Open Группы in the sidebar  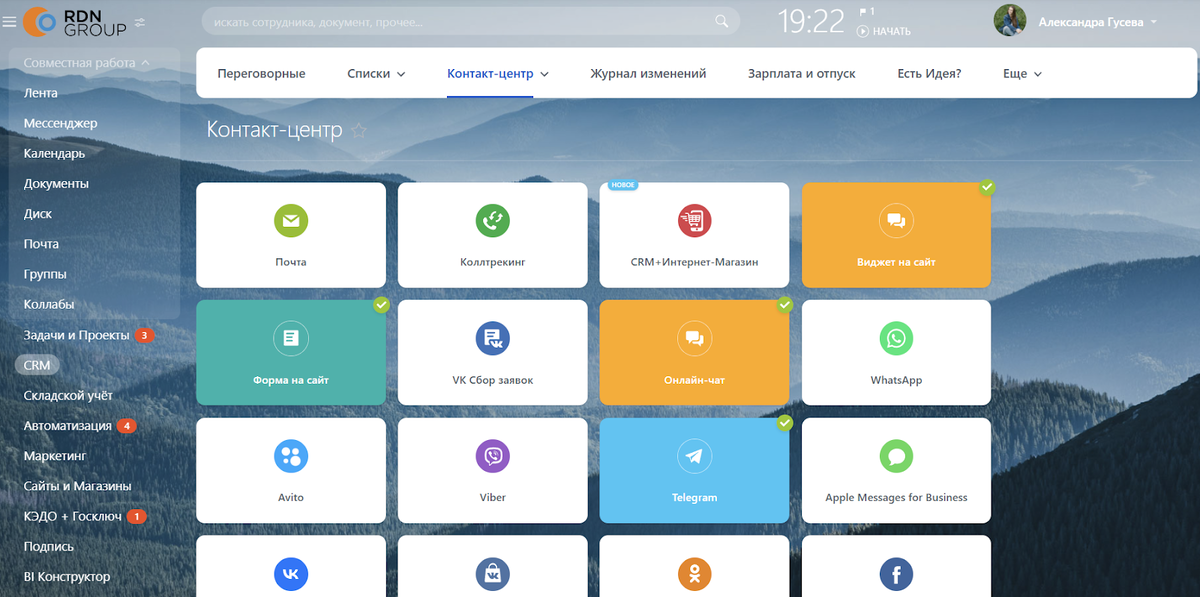tap(45, 274)
